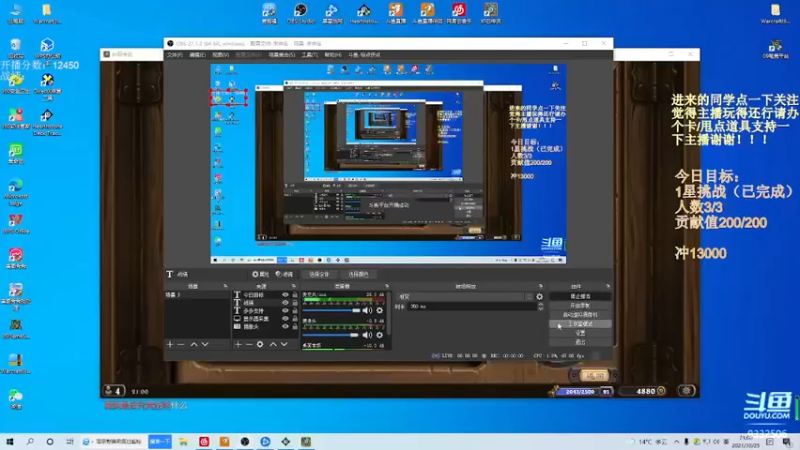Toggle lock on the 摄像头 source
800x450 pixels.
(x=295, y=327)
